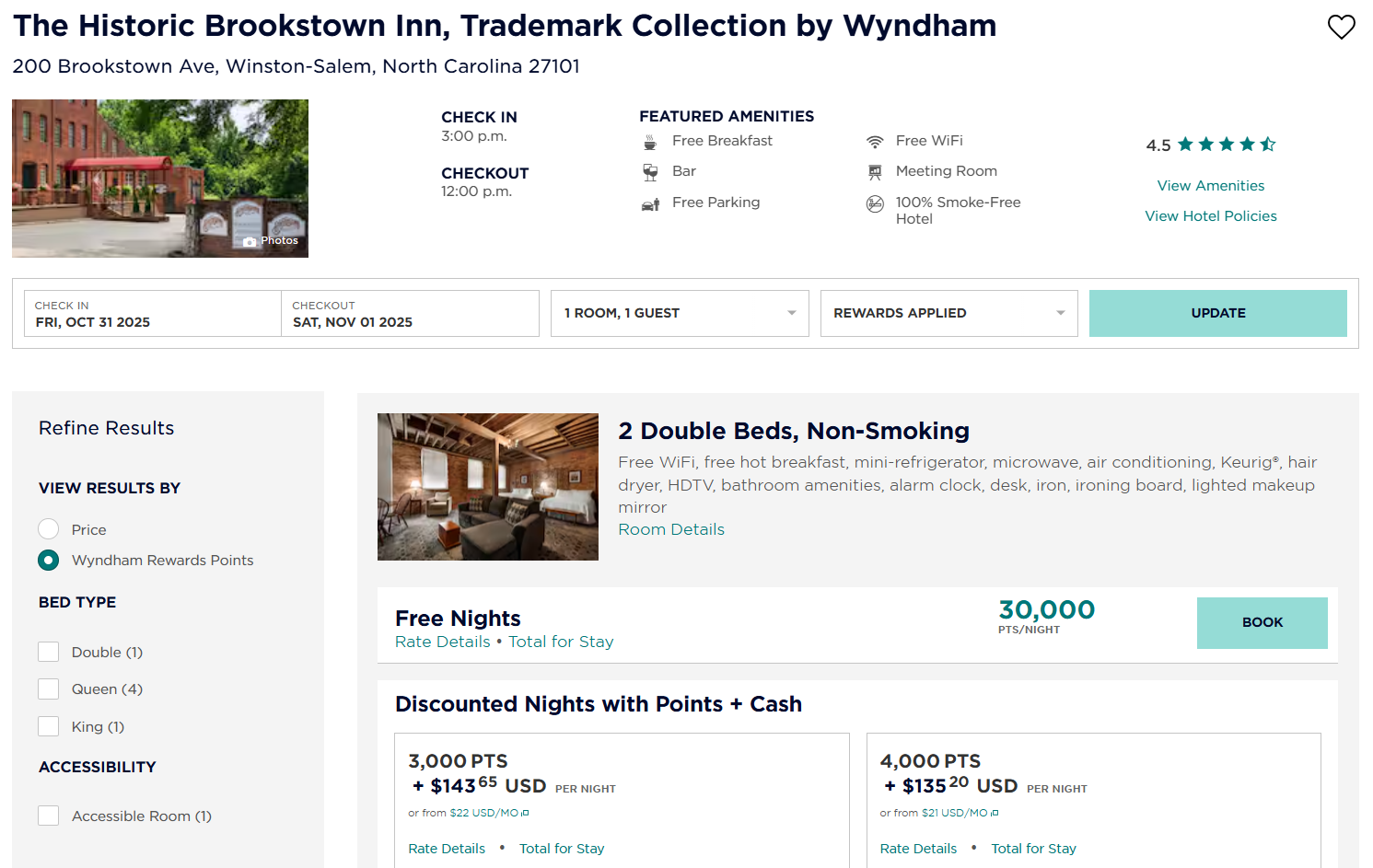Image resolution: width=1373 pixels, height=868 pixels.
Task: Click the Free WiFi signal icon
Action: pyautogui.click(x=875, y=142)
